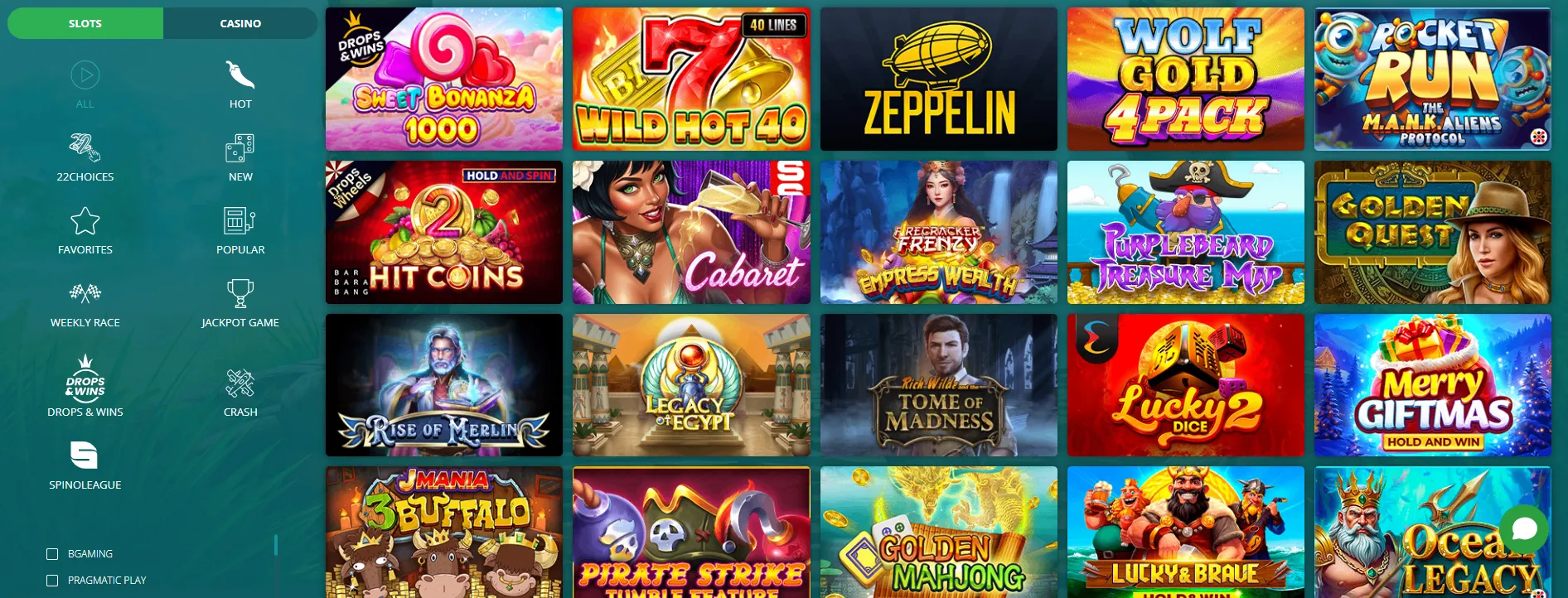1568x598 pixels.
Task: Open Sweet Bonanza 1000 game
Action: click(x=444, y=80)
